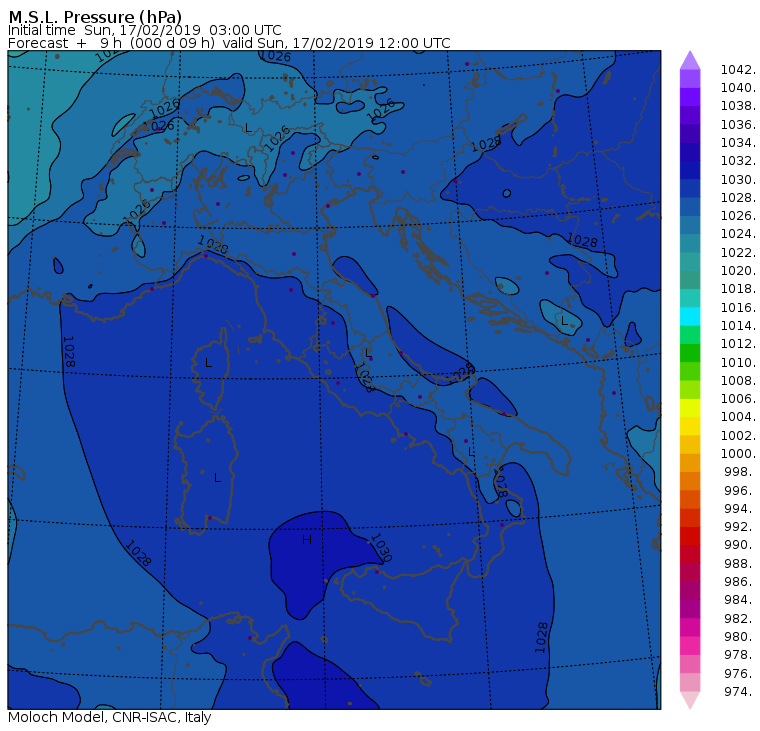760x731 pixels.
Task: Click the '982.' legend value
Action: coord(740,619)
